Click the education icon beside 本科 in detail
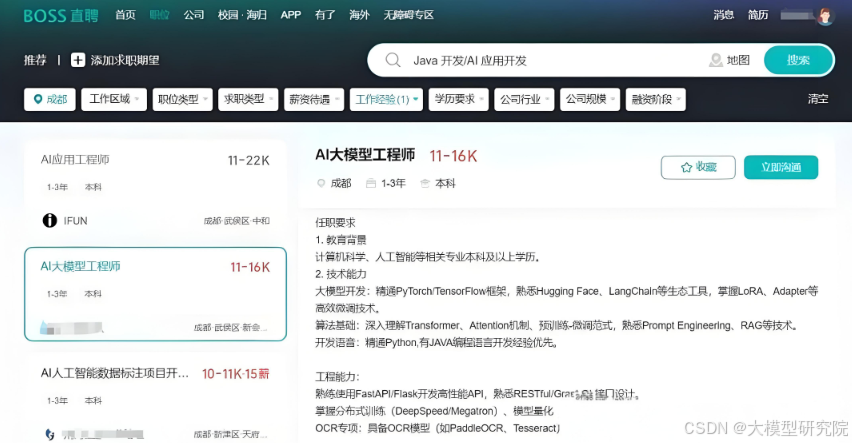The image size is (852, 443). click(x=425, y=183)
